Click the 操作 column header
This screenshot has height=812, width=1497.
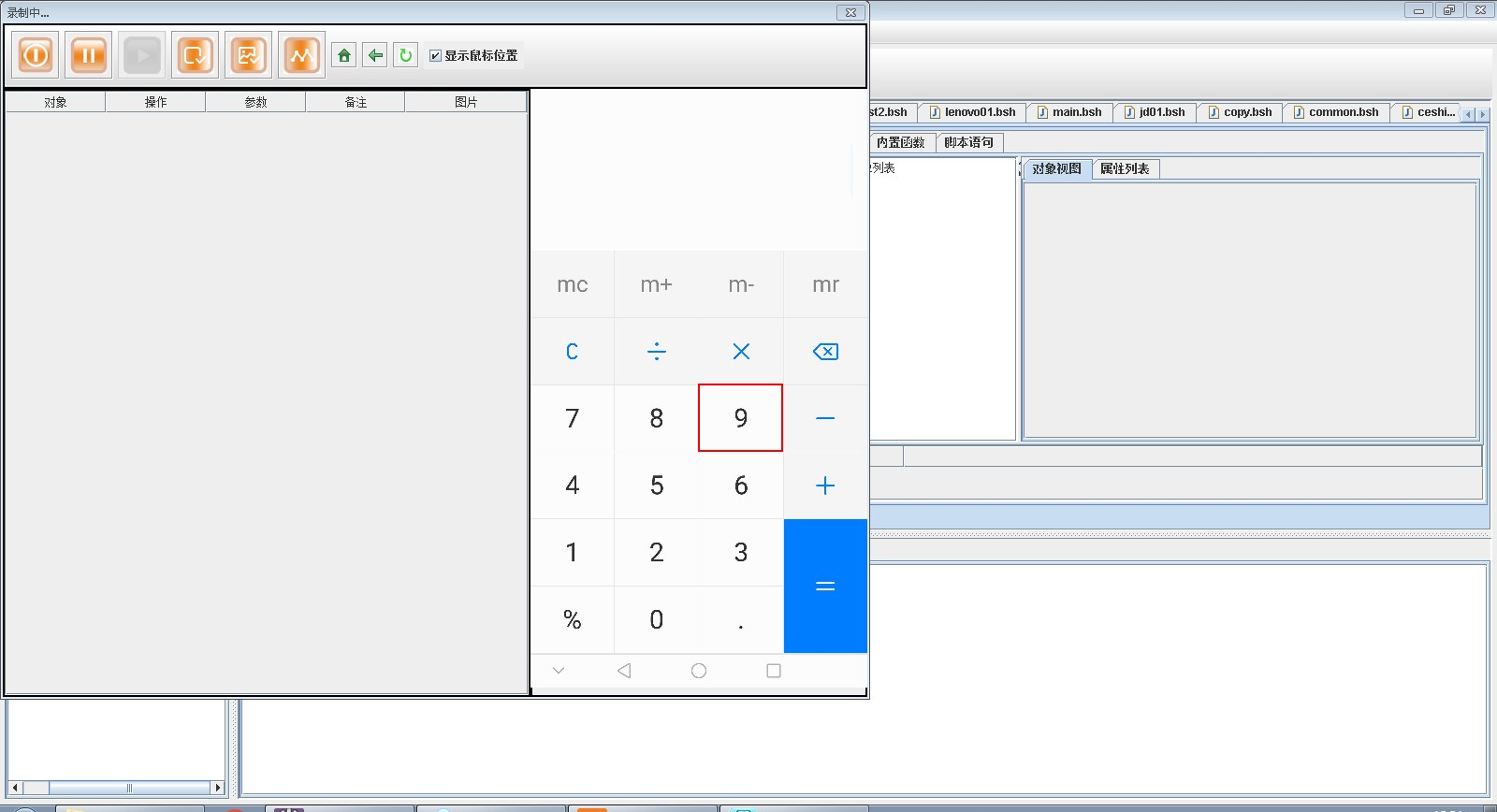pos(155,102)
